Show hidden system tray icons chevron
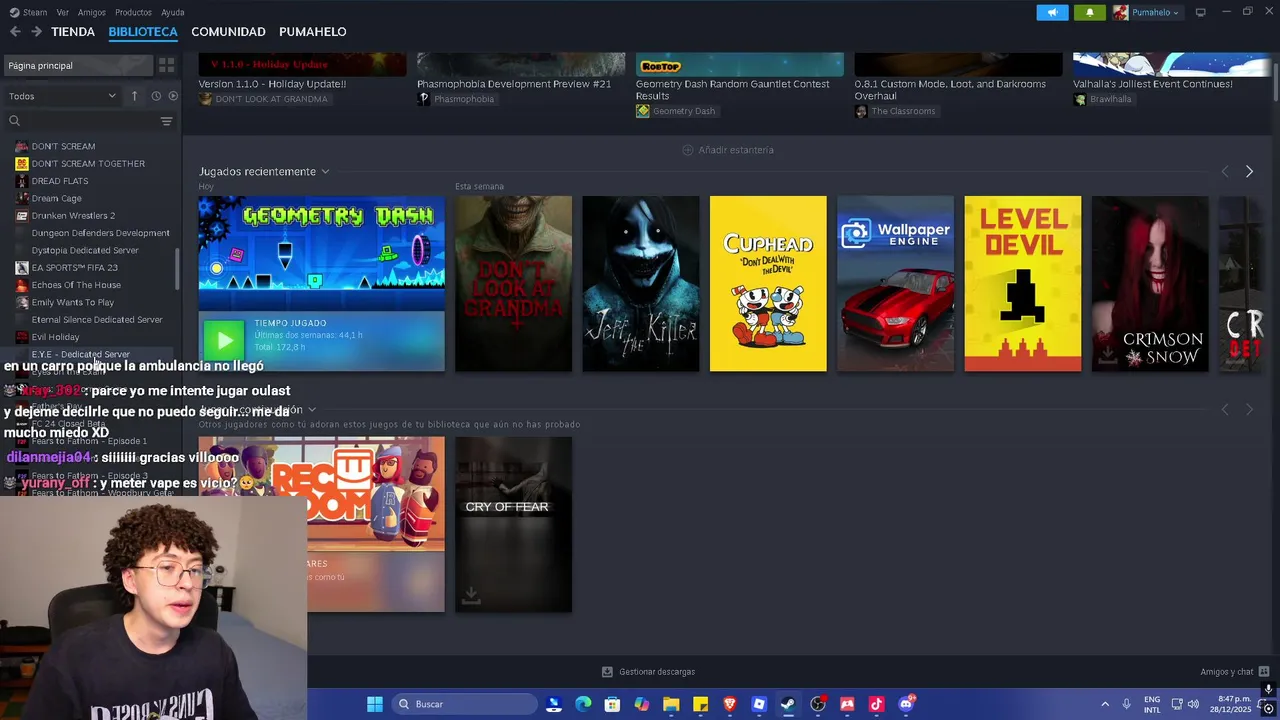The width and height of the screenshot is (1280, 720). [1105, 704]
